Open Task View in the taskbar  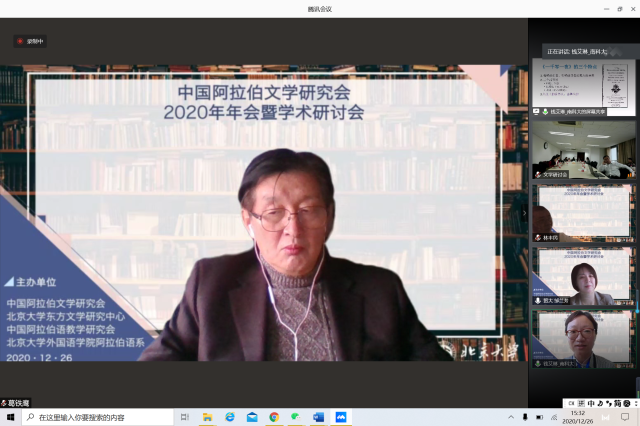click(185, 417)
